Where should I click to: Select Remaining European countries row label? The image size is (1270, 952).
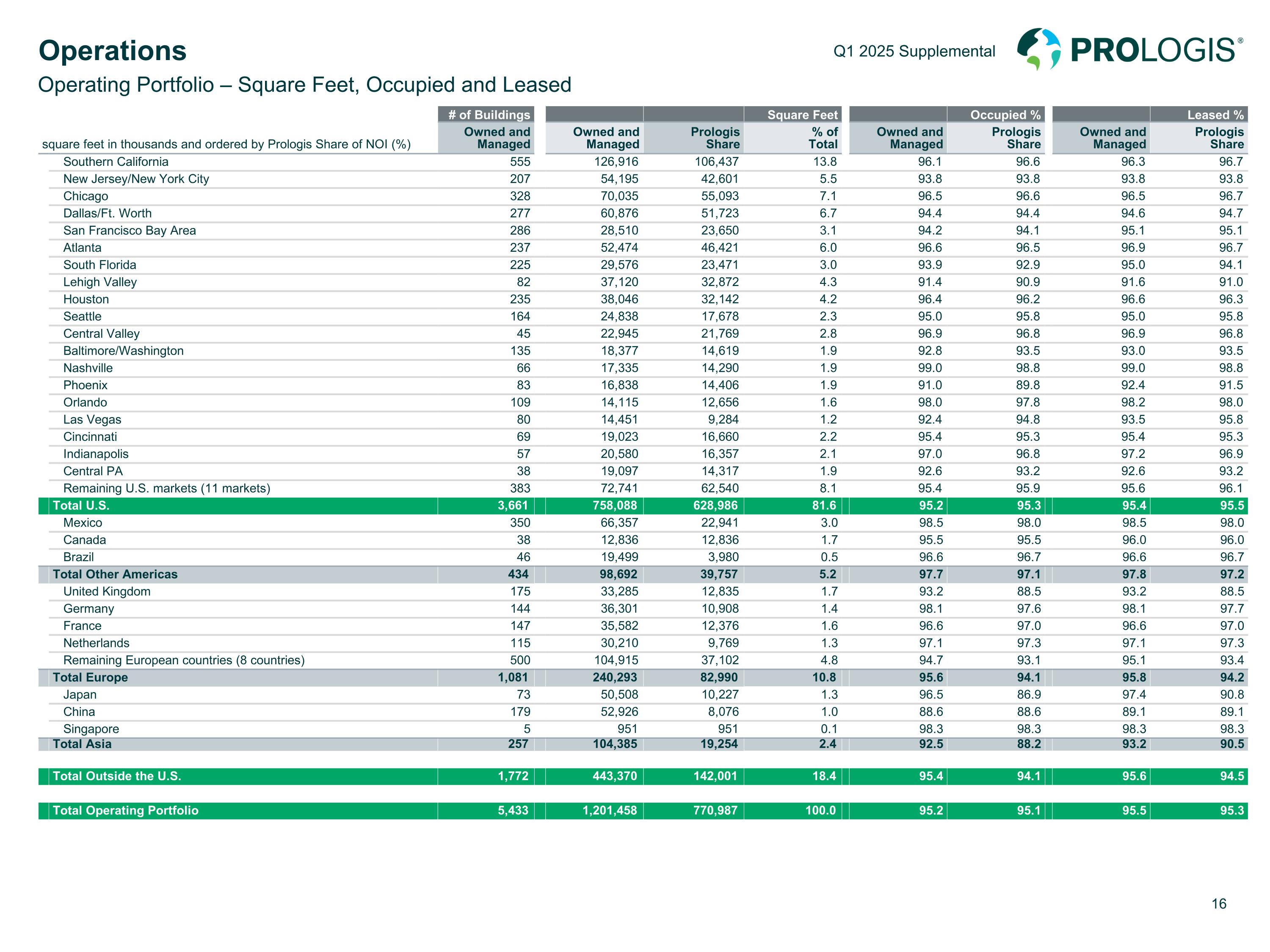[x=184, y=660]
